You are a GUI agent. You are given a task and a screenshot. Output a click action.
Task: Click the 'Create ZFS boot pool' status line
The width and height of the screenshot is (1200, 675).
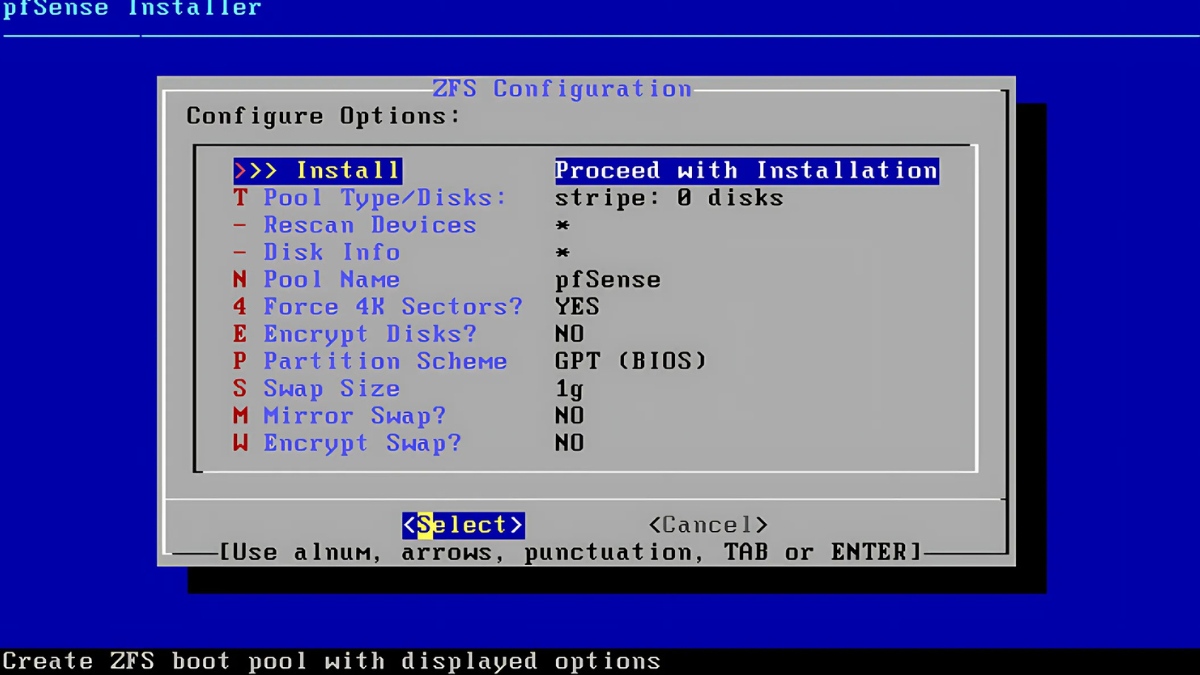click(330, 661)
